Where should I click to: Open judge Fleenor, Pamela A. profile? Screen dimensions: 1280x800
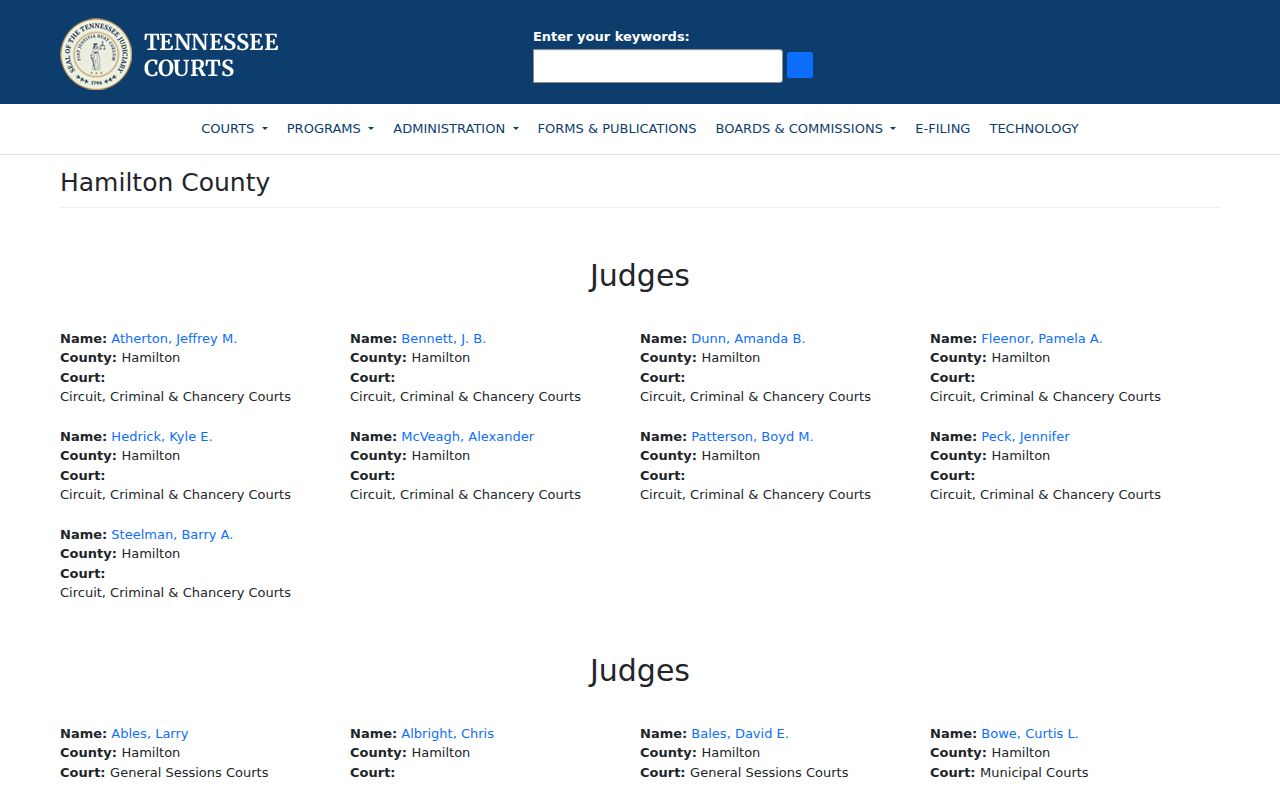[1041, 338]
